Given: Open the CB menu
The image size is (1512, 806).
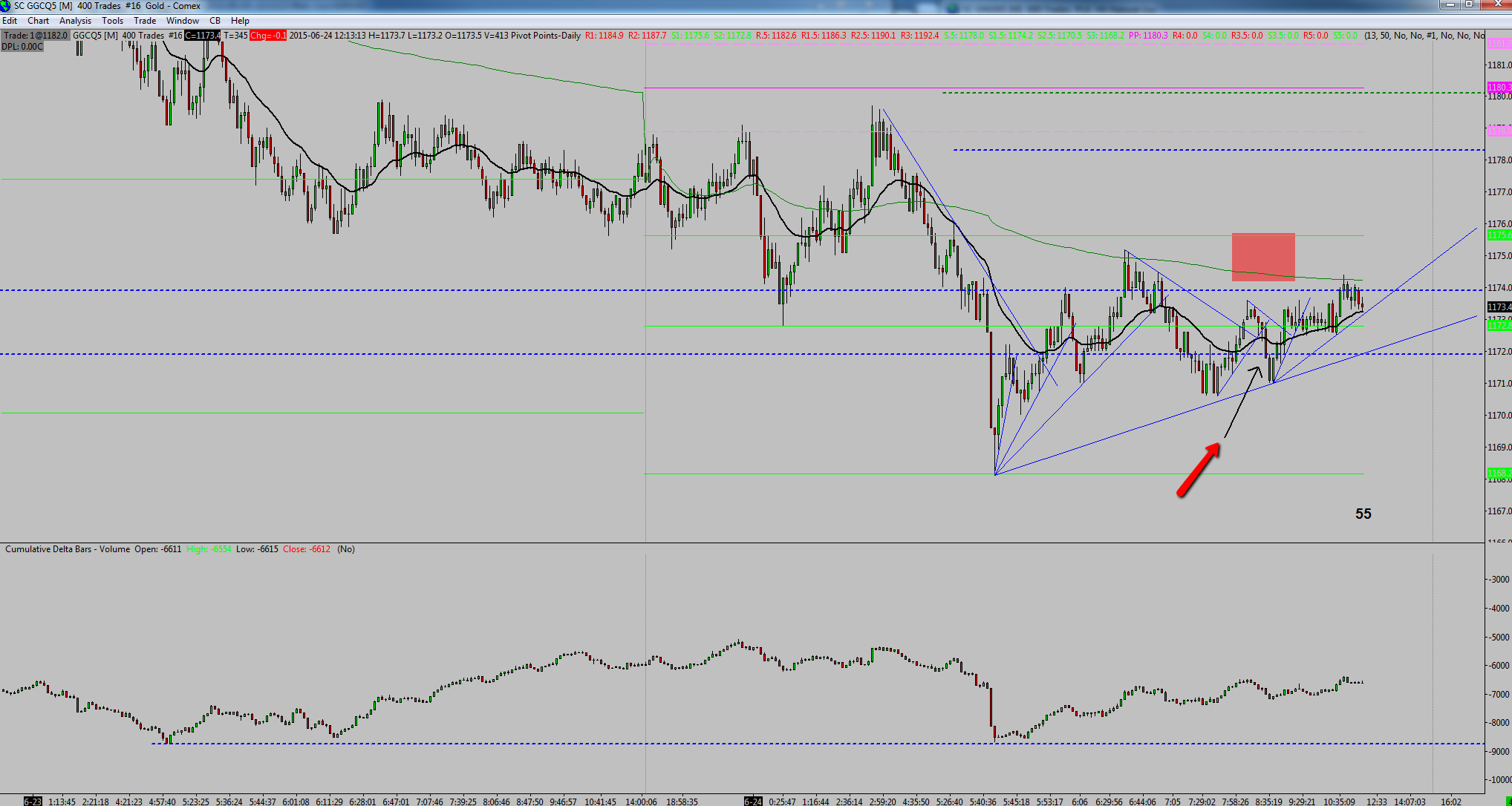Looking at the screenshot, I should tap(215, 21).
